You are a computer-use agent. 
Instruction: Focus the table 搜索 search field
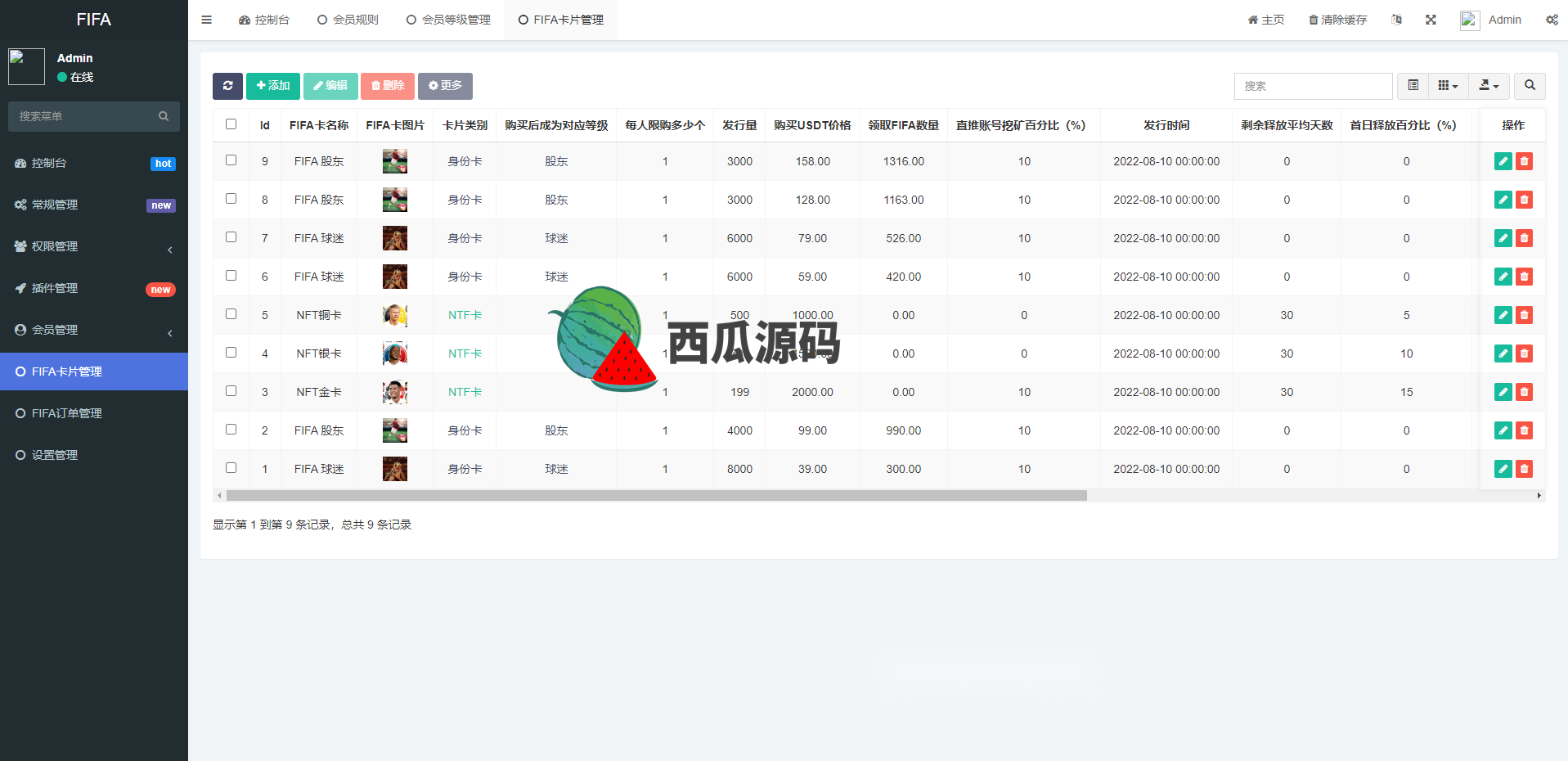point(1313,86)
